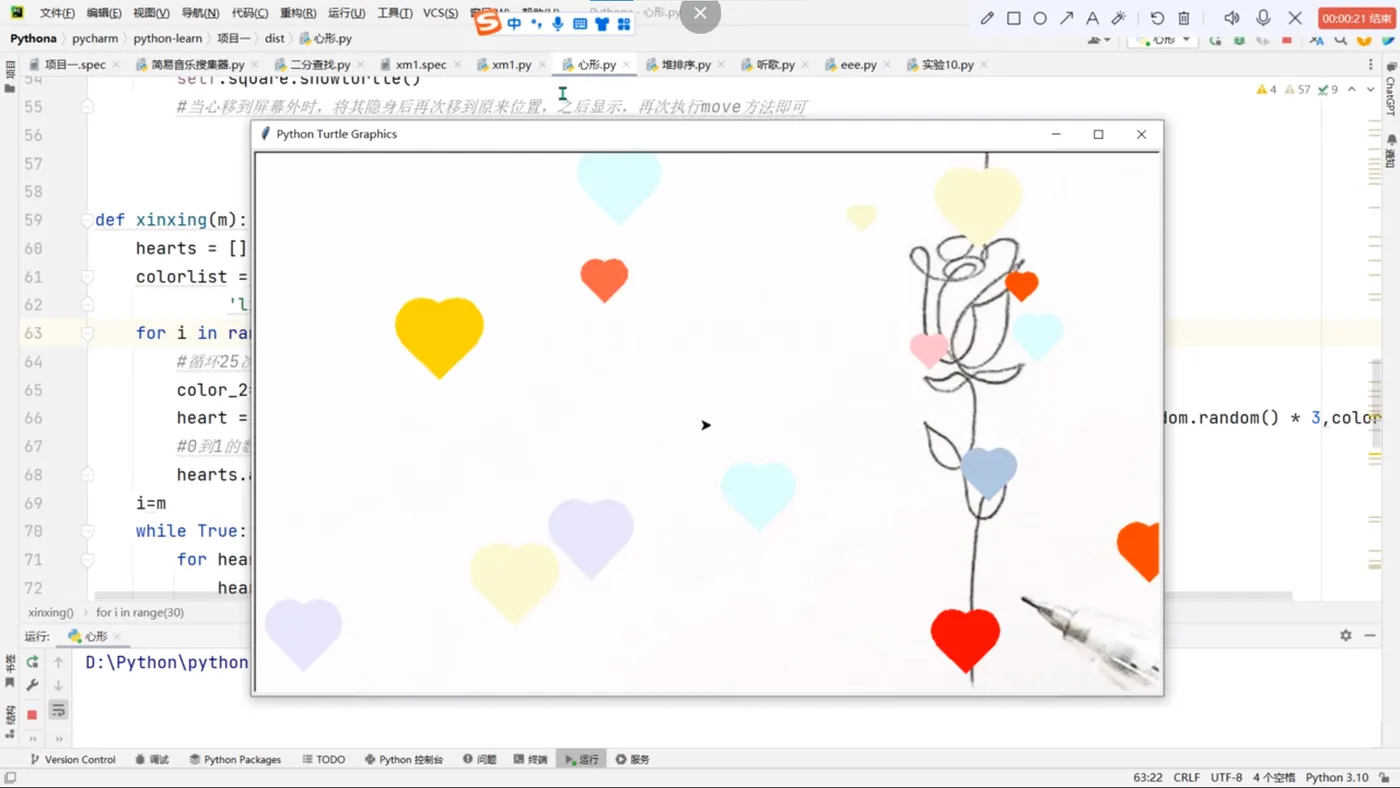Screen dimensions: 1400x788
Task: Toggle Chinese input mode 中
Action: click(x=514, y=23)
